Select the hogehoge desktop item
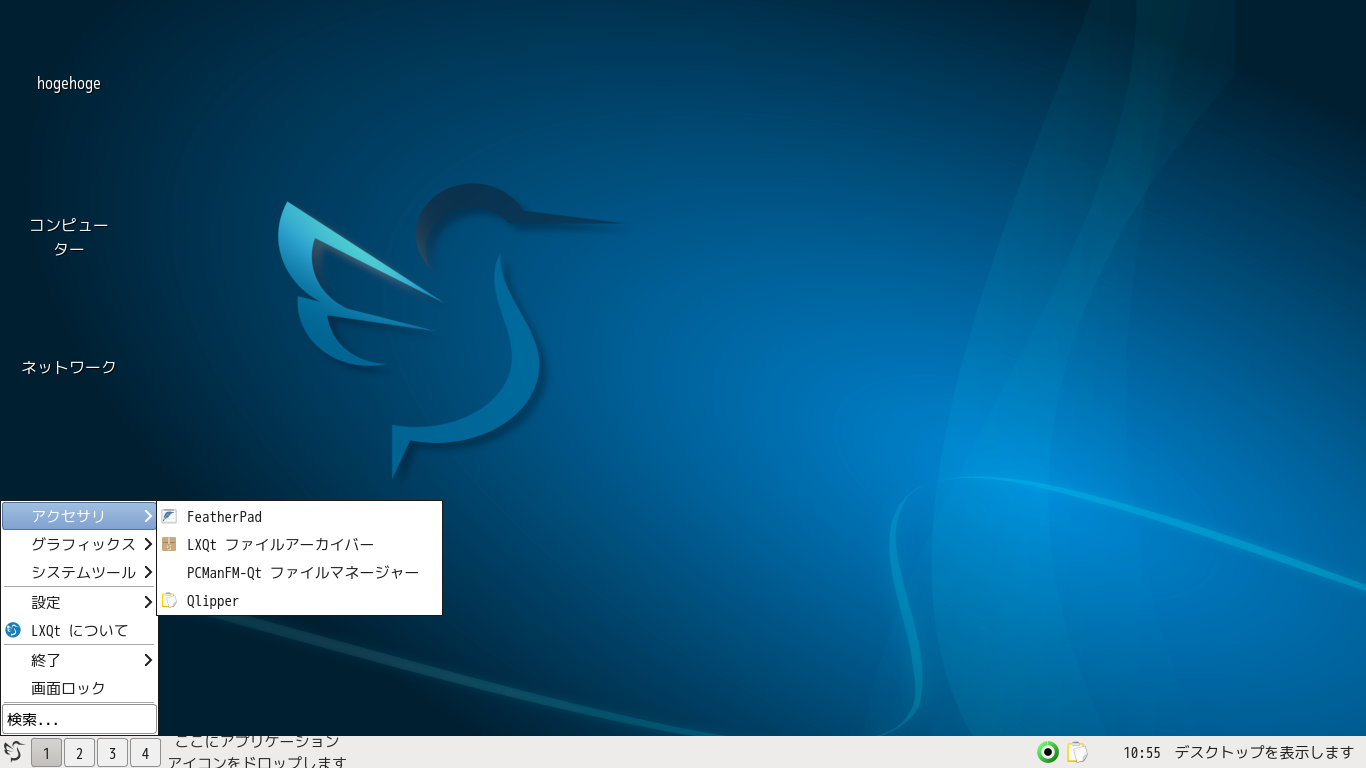 pos(69,84)
